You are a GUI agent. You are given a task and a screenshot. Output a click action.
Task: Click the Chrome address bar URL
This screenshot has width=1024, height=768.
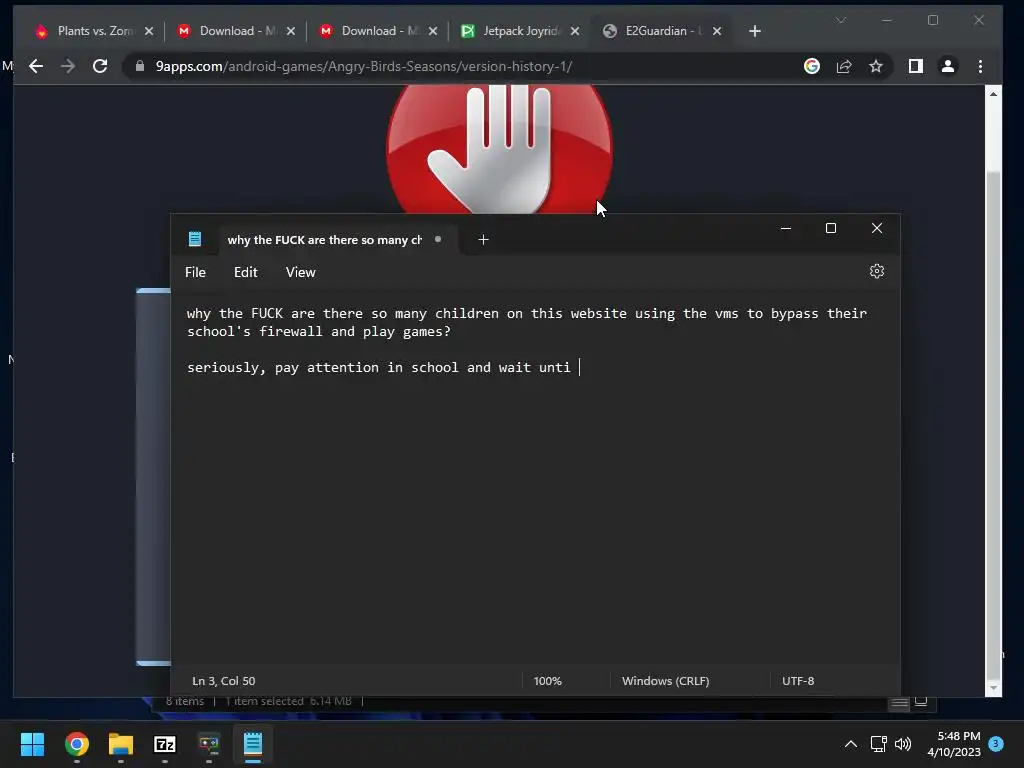point(364,66)
